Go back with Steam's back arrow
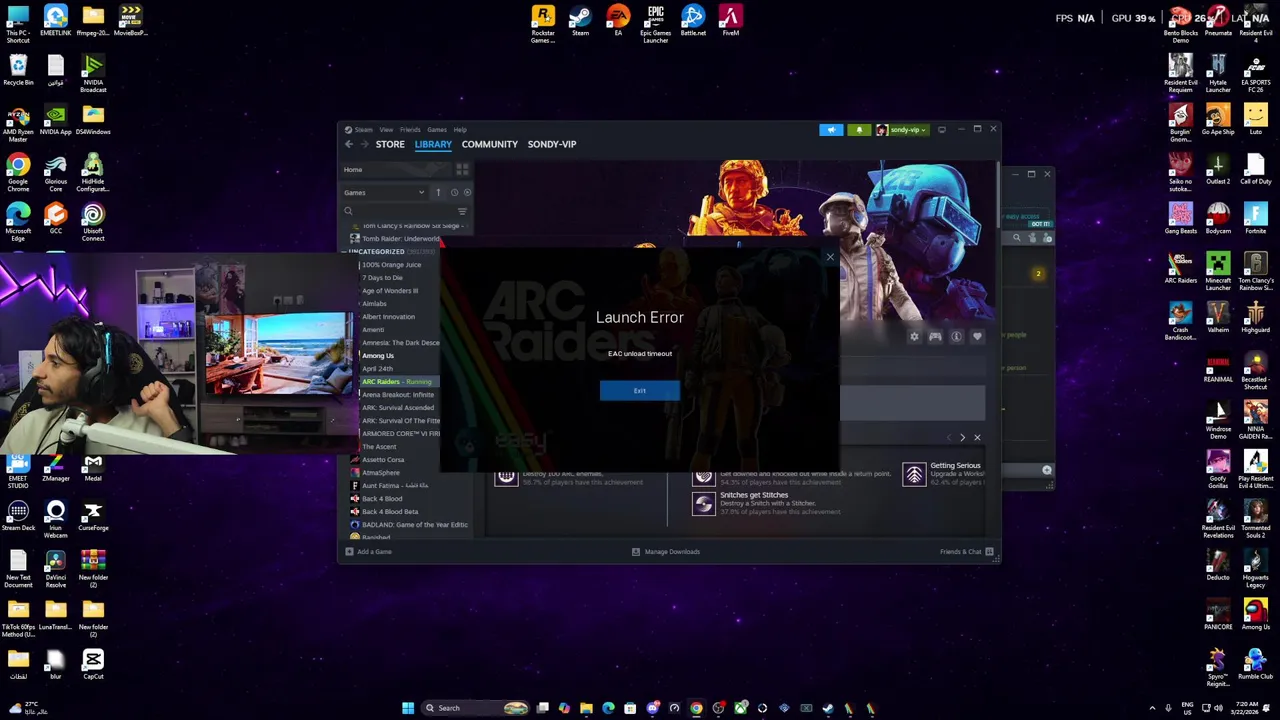Viewport: 1280px width, 720px height. [x=349, y=144]
